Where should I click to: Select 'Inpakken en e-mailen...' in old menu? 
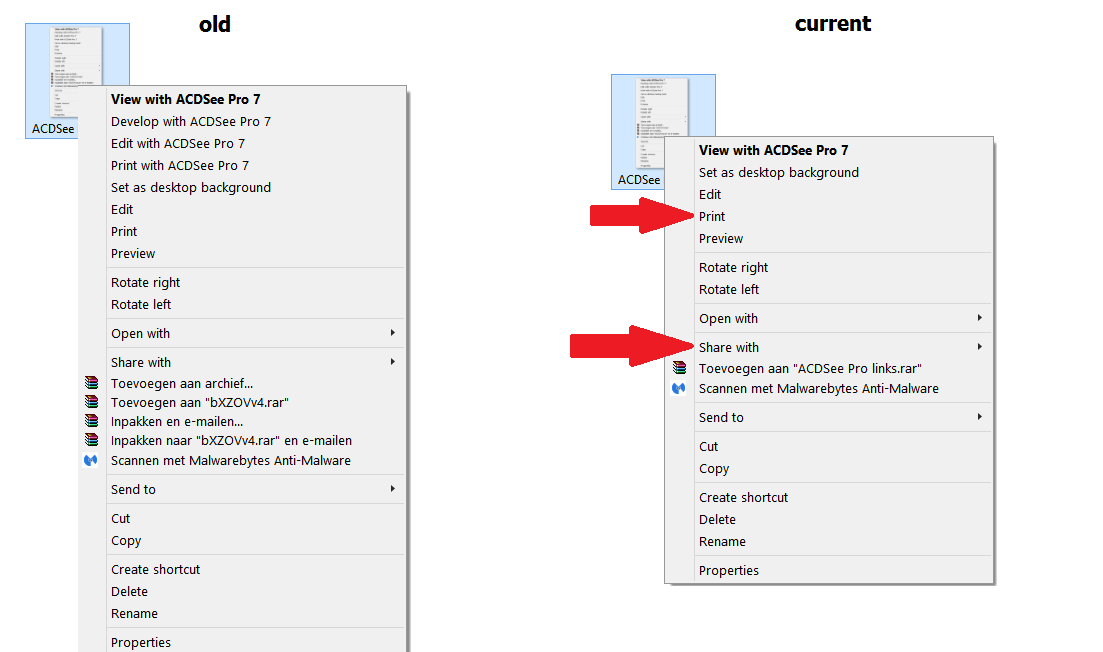click(x=177, y=421)
